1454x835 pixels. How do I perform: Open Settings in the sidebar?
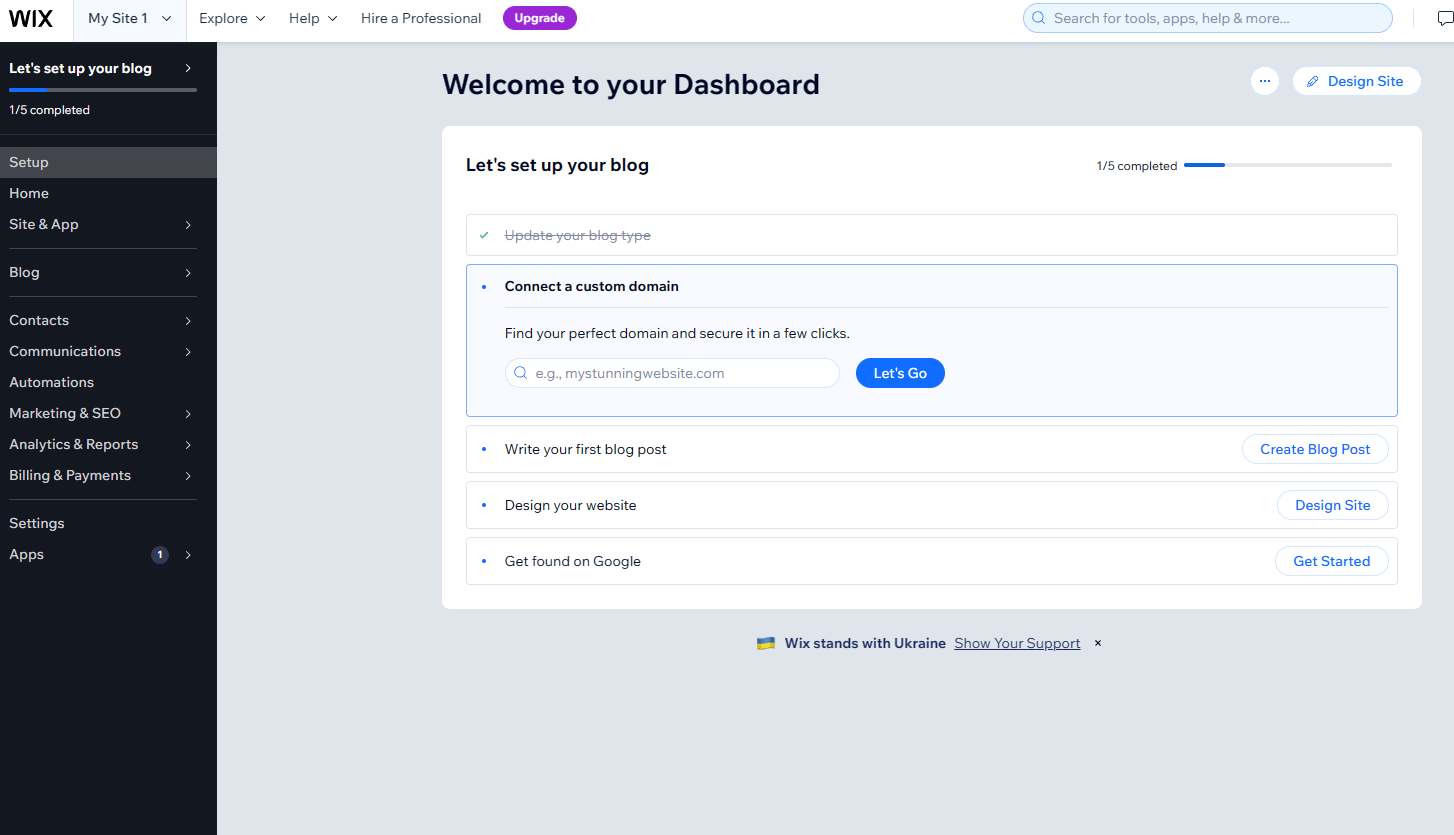108,523
